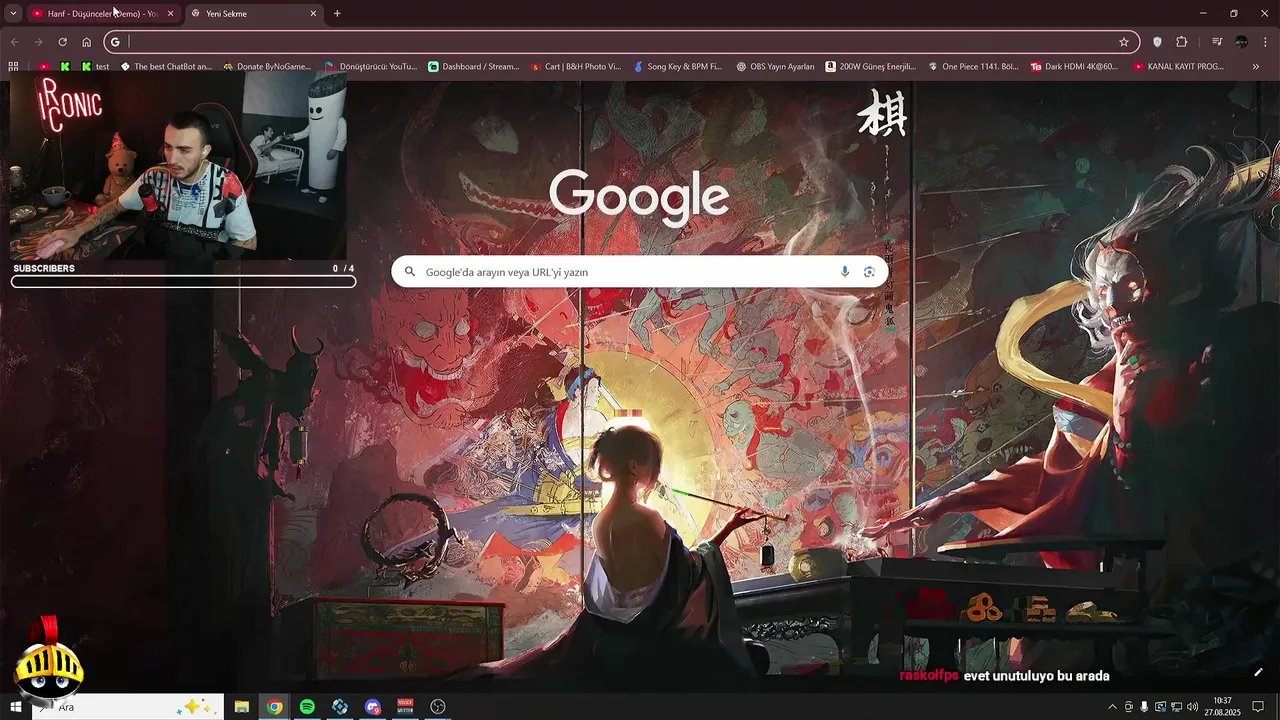Click the browser forward arrow

pos(38,42)
